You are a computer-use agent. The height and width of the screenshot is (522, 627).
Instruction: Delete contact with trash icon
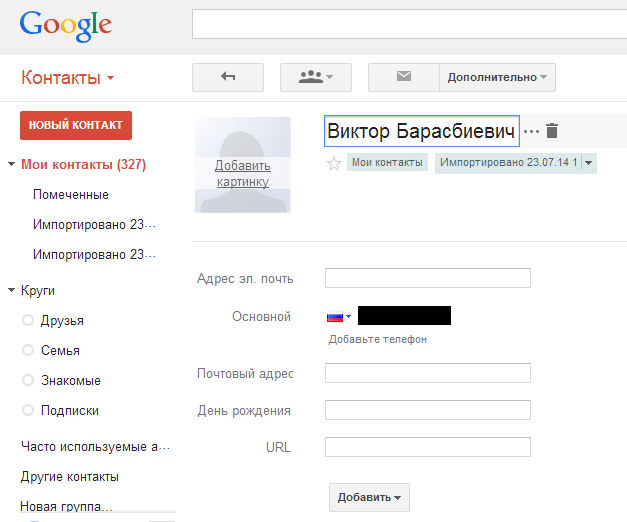tap(552, 131)
